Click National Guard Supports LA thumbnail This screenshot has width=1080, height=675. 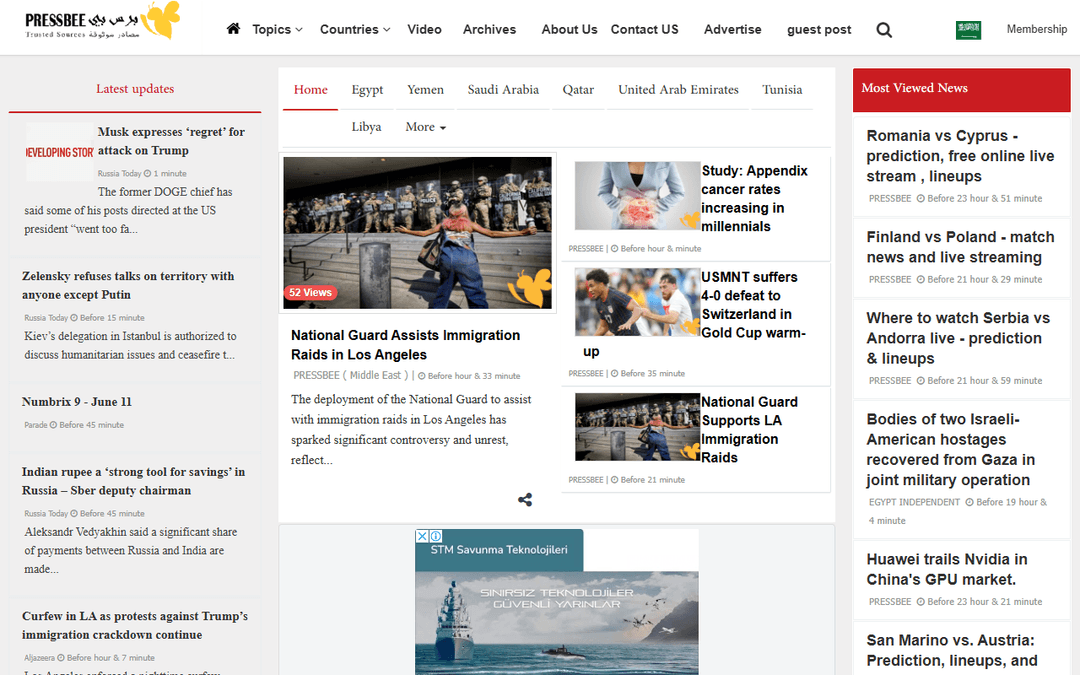point(637,427)
